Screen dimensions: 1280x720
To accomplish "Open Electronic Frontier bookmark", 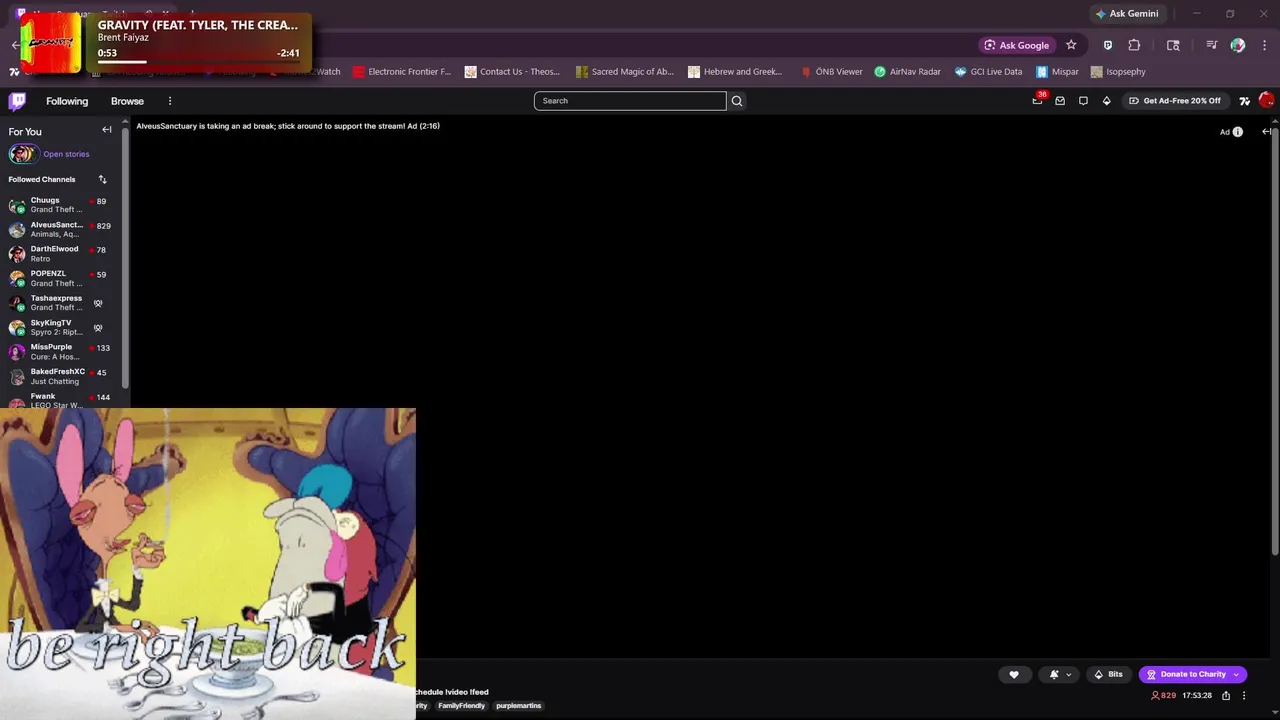I will (x=402, y=72).
